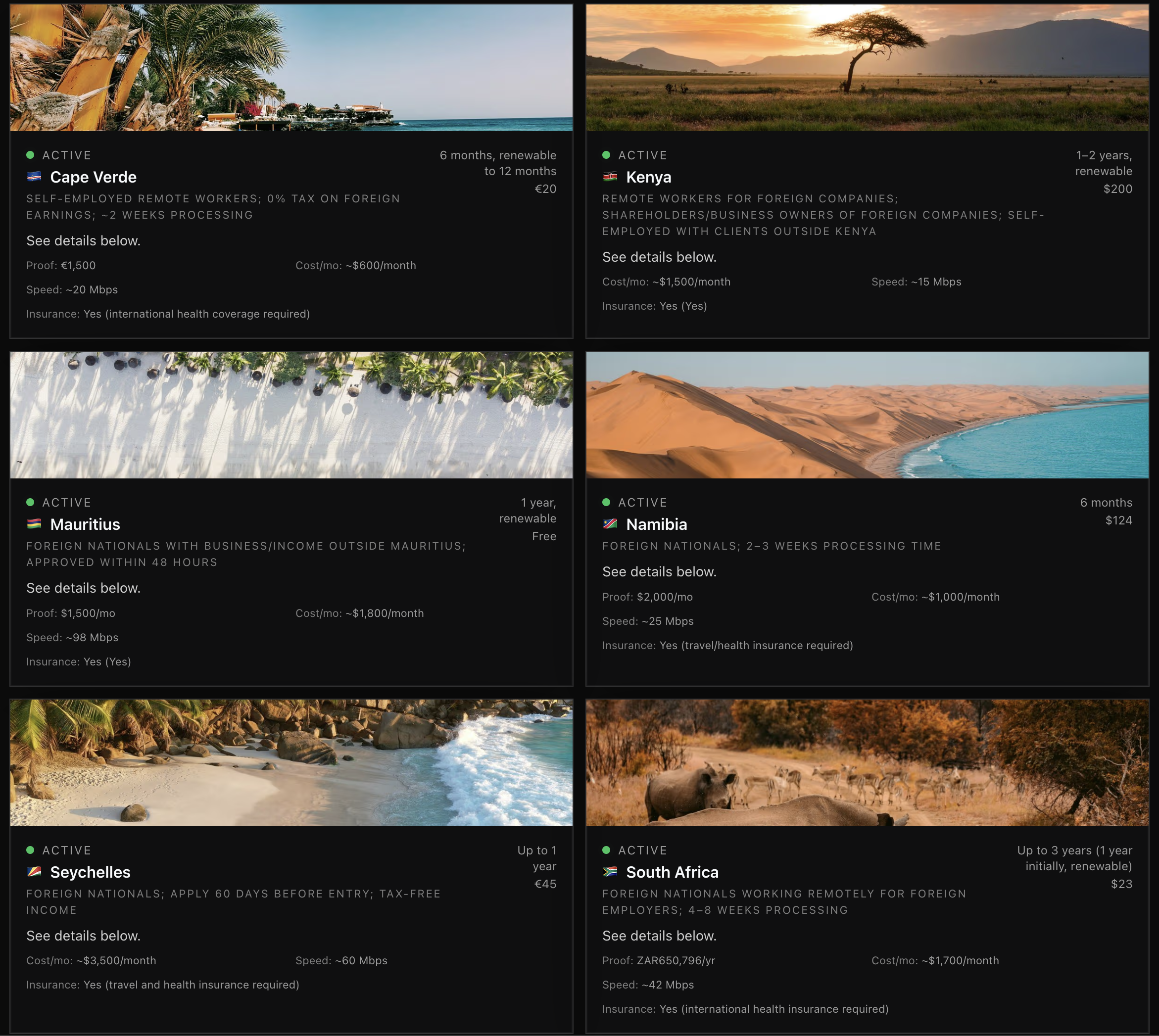Select the South Africa flag icon
The height and width of the screenshot is (1036, 1159).
tap(610, 872)
